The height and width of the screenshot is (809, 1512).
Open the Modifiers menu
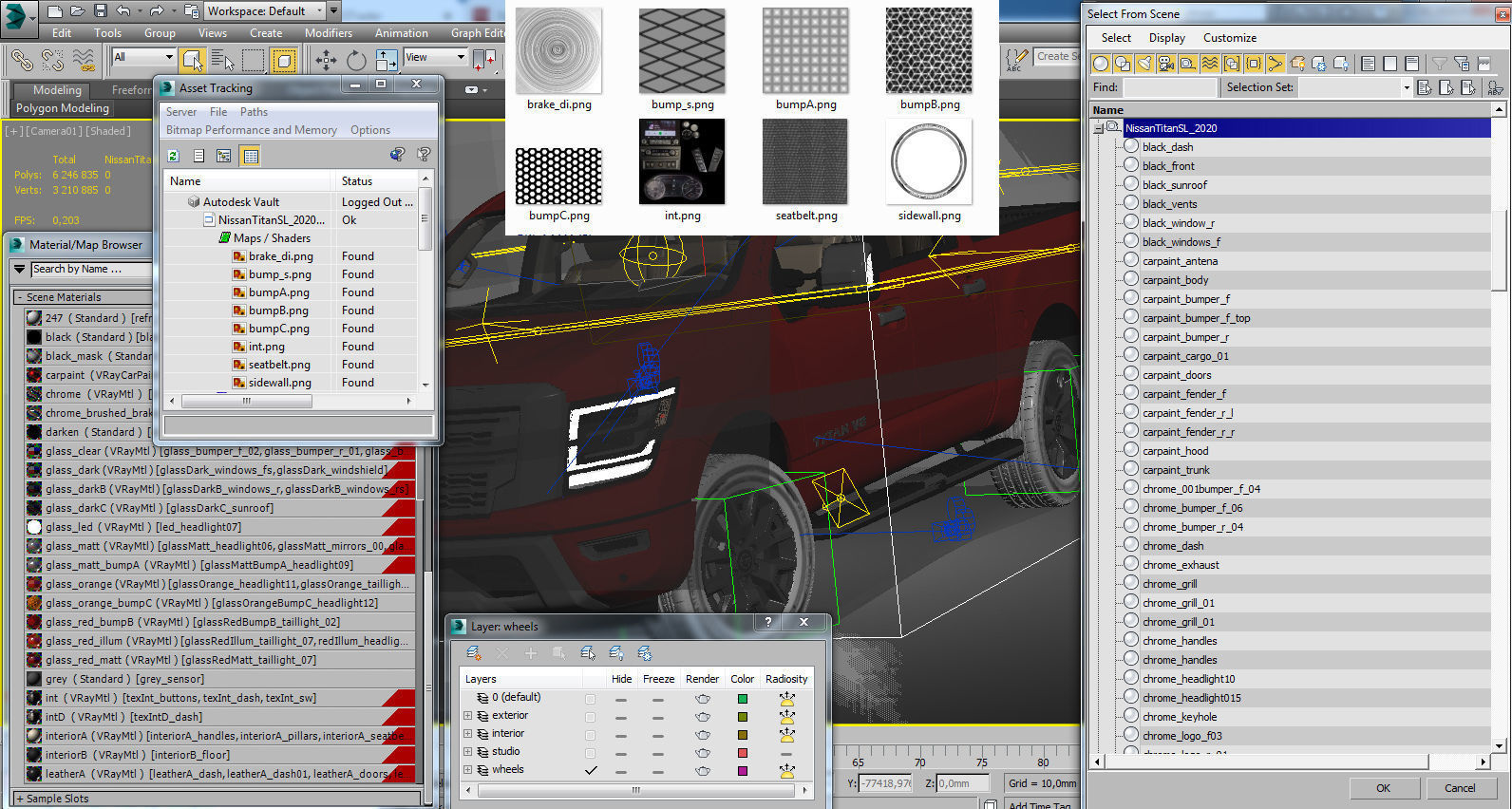(x=329, y=33)
